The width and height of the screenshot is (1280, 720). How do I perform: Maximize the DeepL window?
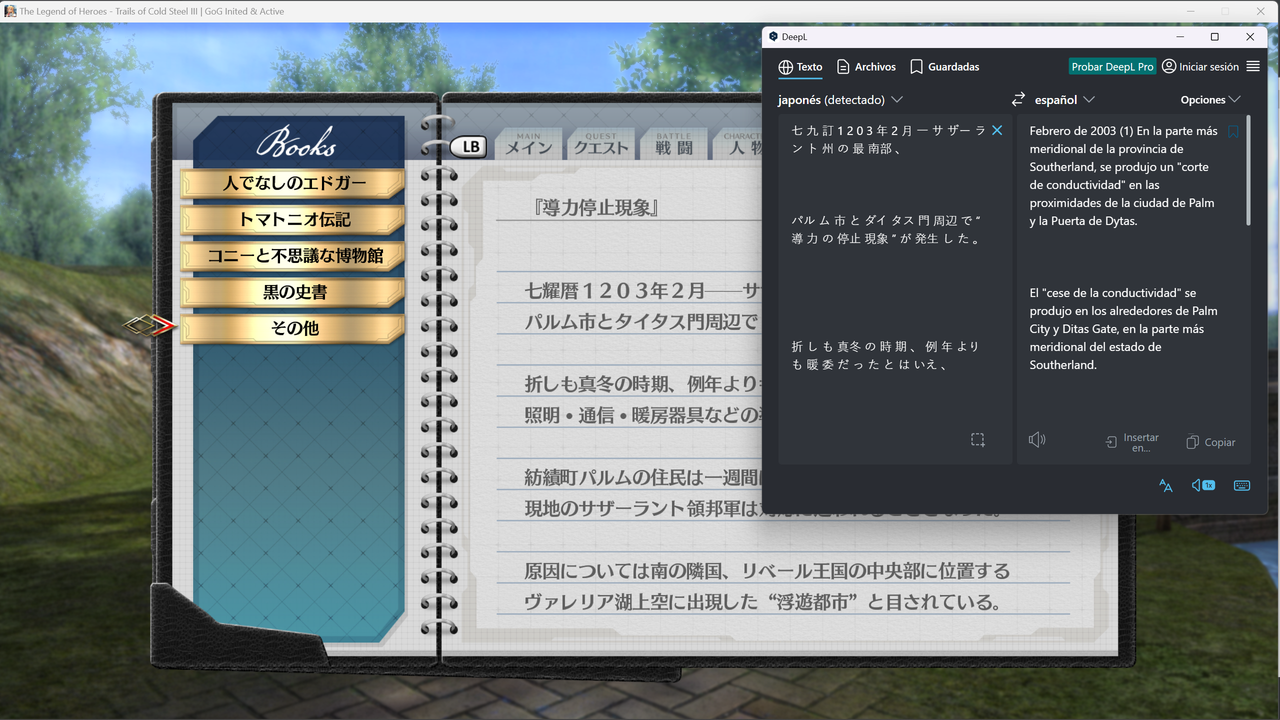(1215, 37)
